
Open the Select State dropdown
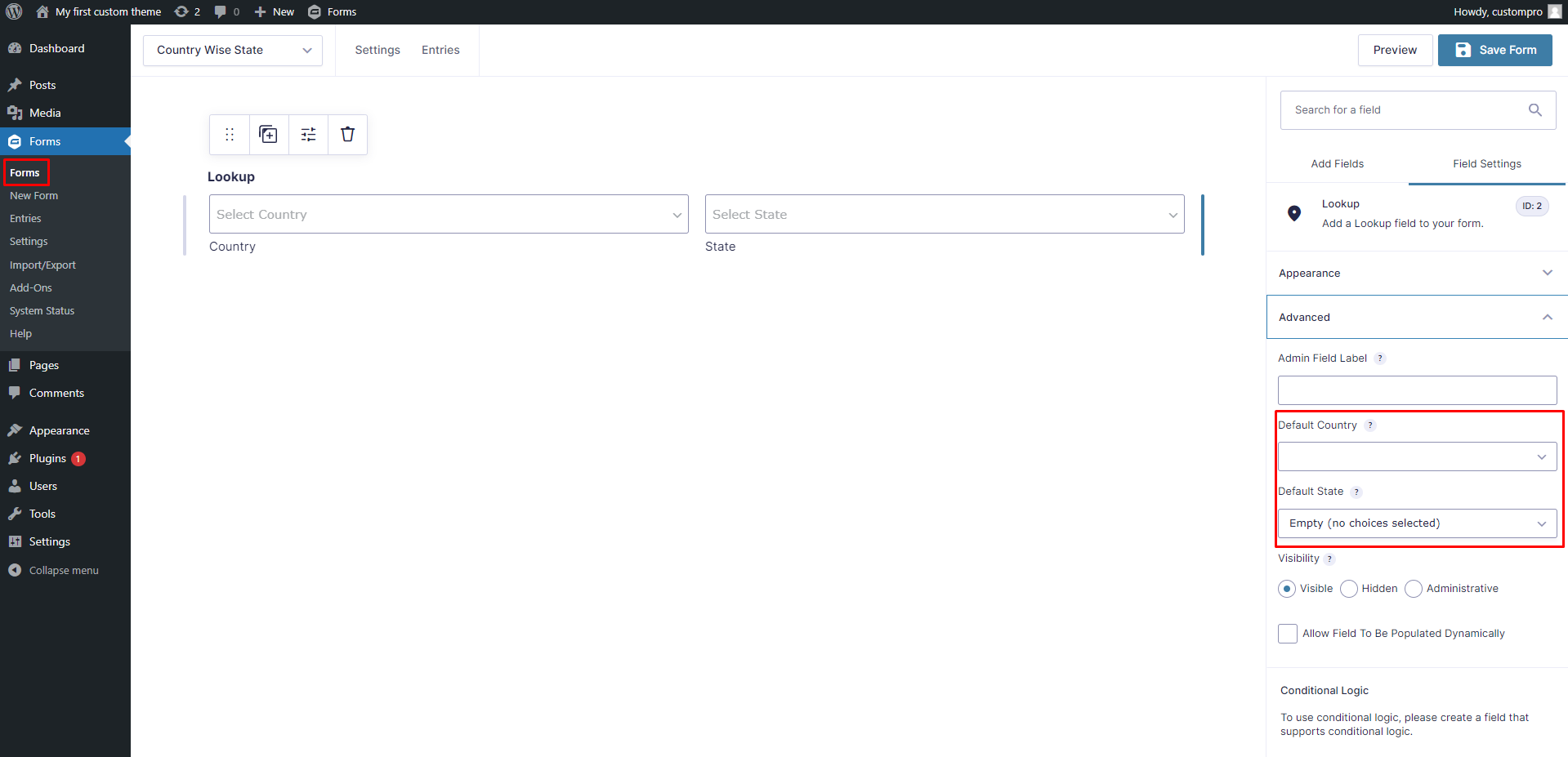coord(945,214)
